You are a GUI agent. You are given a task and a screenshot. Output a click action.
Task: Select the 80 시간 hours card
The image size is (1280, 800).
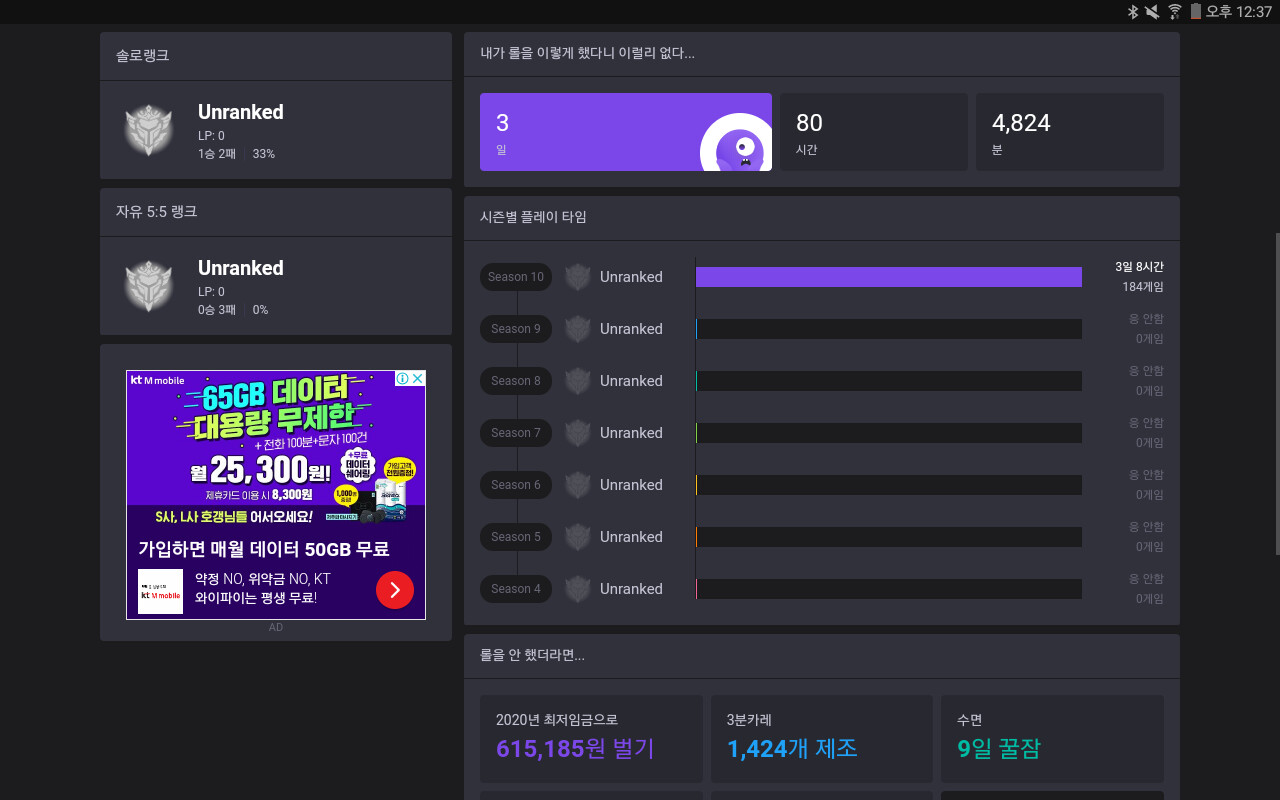(874, 132)
